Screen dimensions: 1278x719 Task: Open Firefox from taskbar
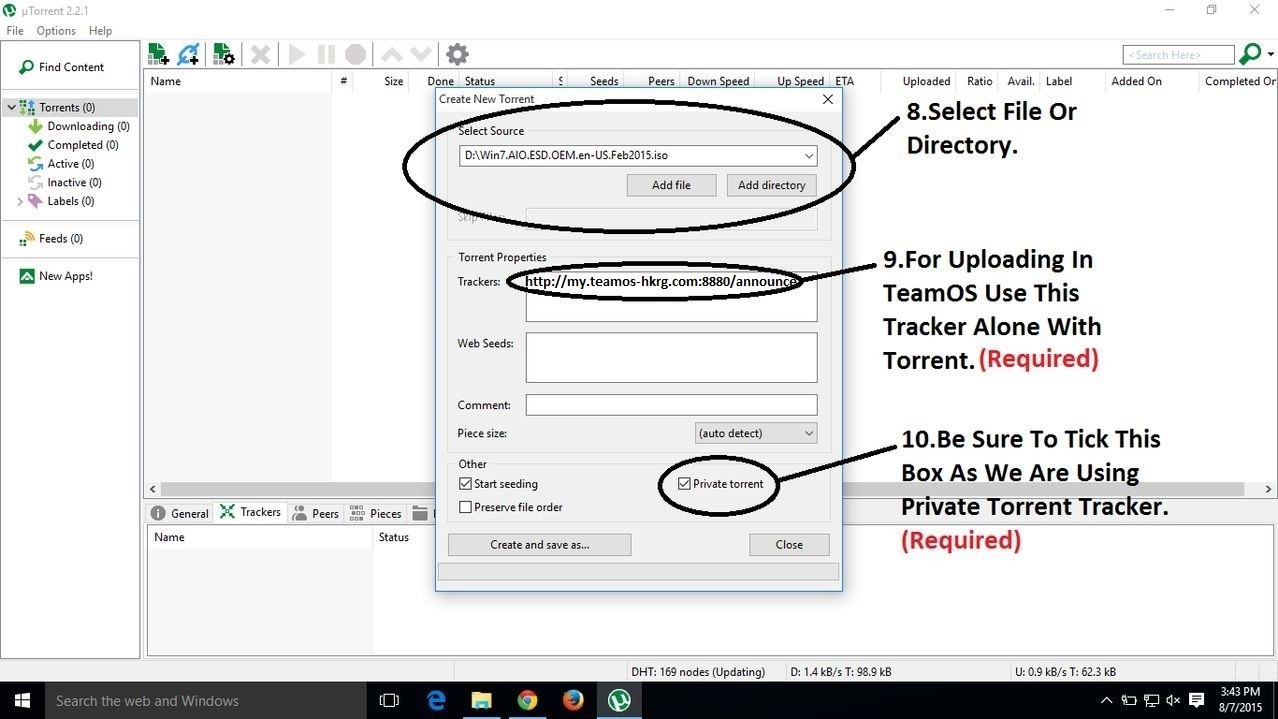573,701
